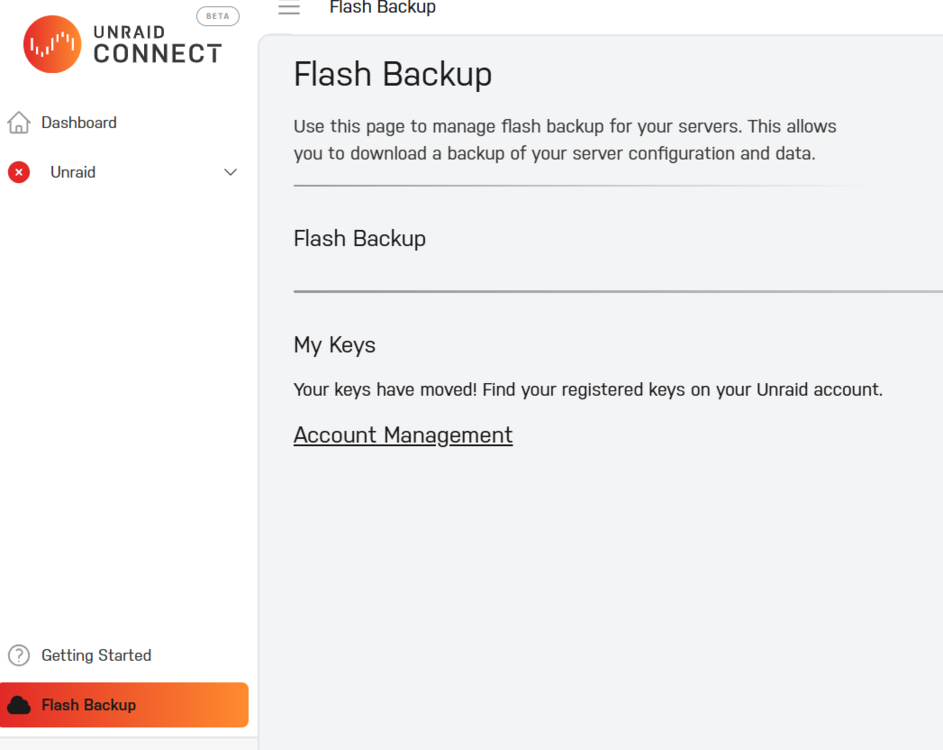The image size is (943, 750).
Task: Click the large Flash Backup page heading
Action: click(393, 74)
